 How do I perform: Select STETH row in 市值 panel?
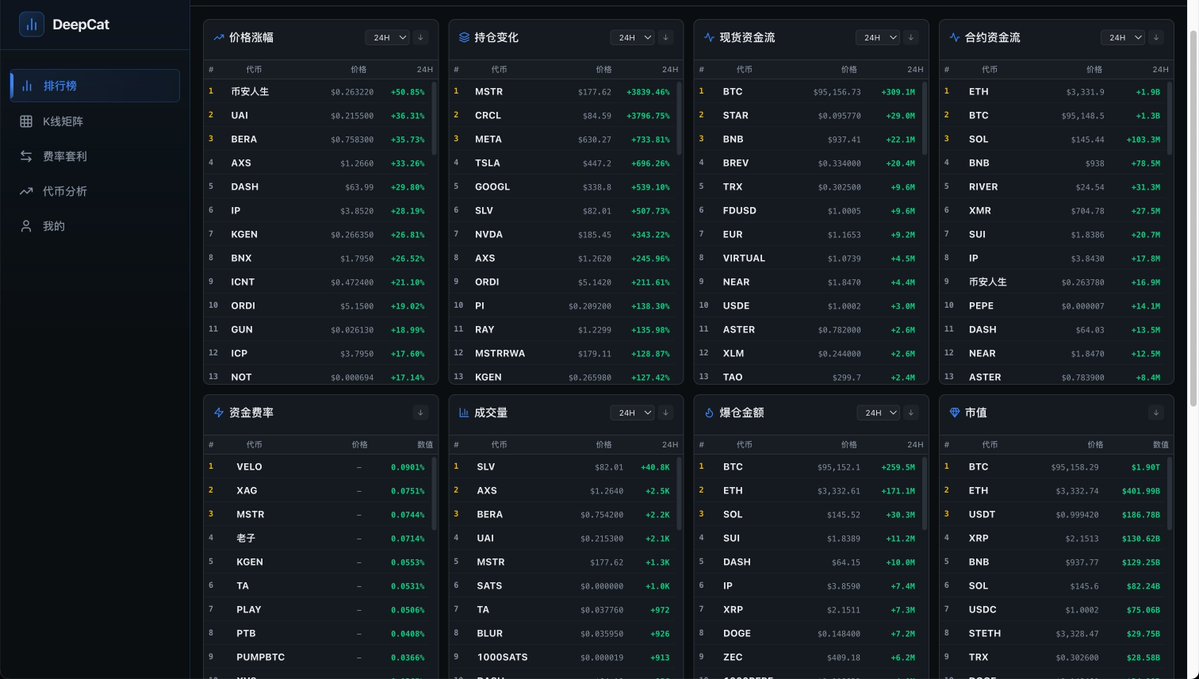tap(1053, 634)
